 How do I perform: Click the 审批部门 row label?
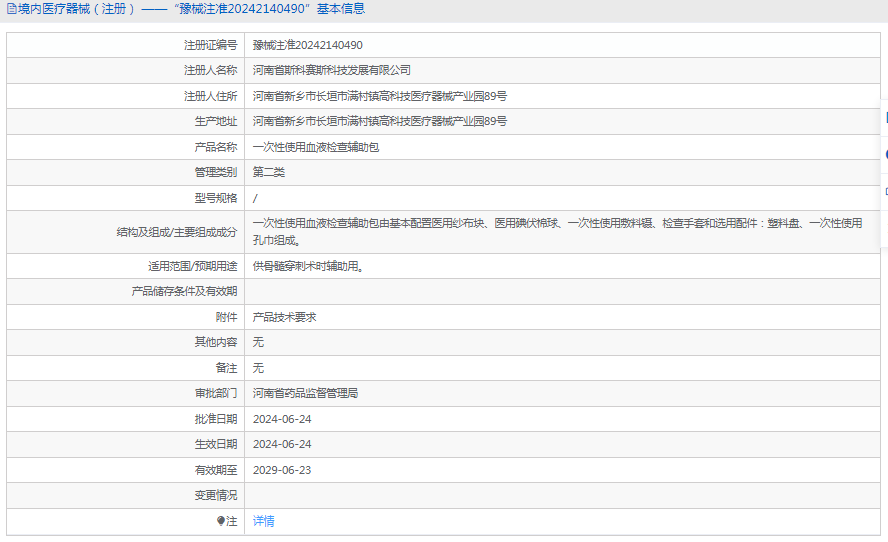click(x=216, y=393)
